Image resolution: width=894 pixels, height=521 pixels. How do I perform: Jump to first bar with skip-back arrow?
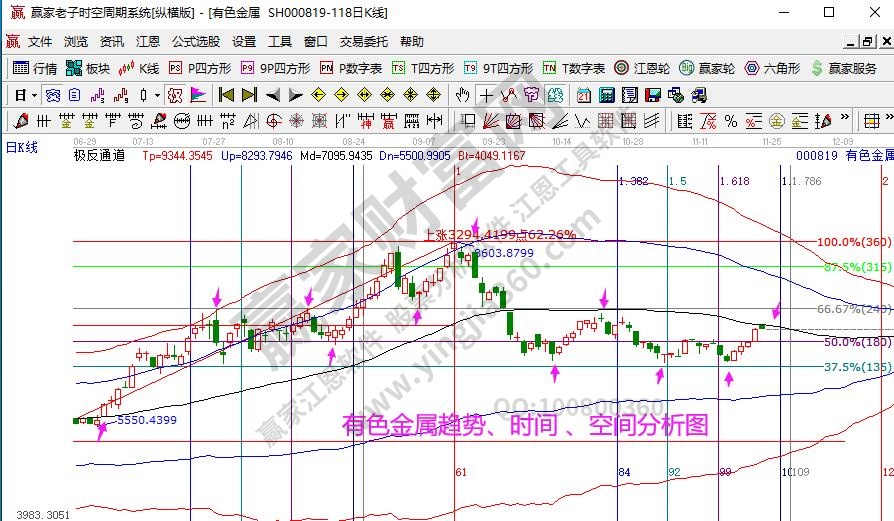(226, 95)
